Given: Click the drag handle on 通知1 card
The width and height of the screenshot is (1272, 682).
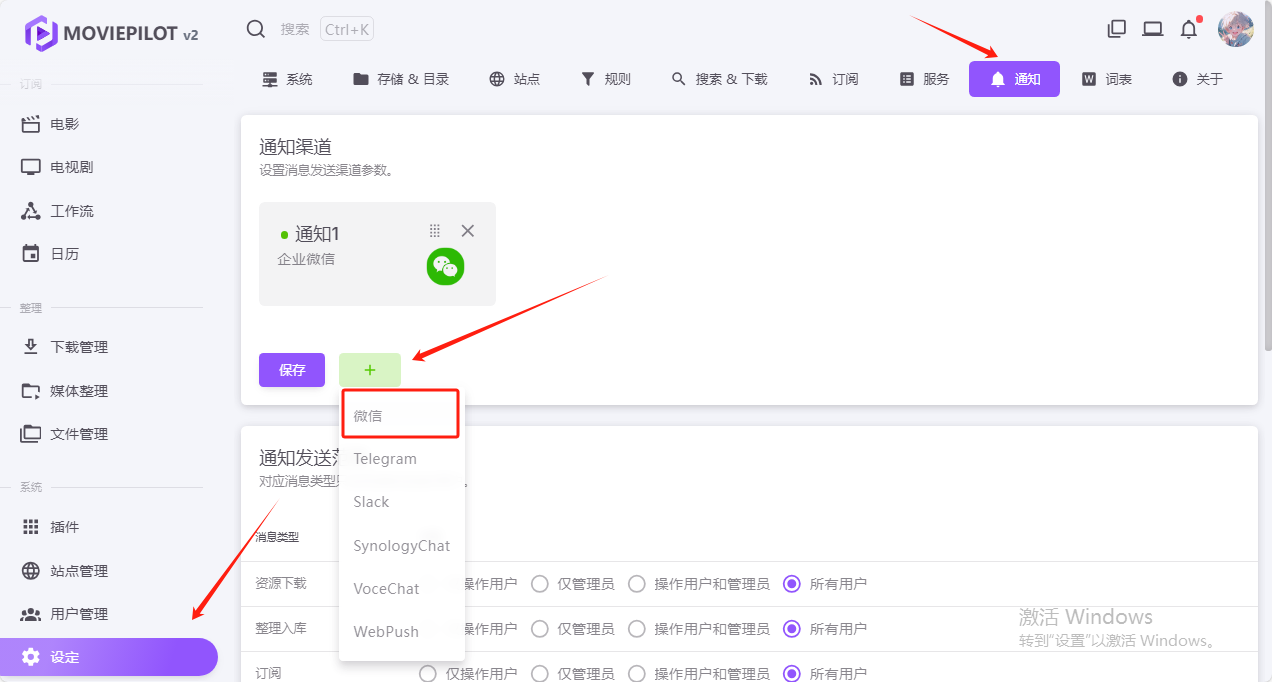Looking at the screenshot, I should tap(434, 231).
